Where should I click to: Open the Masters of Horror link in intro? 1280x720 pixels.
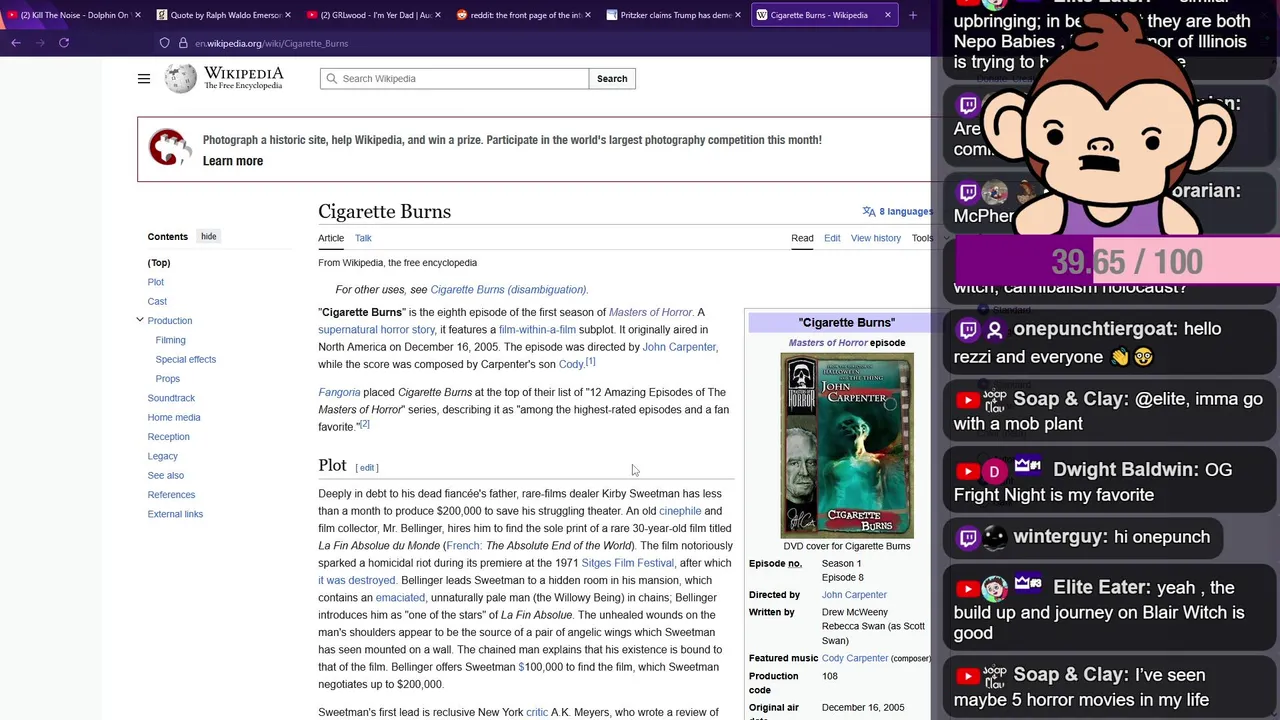point(651,313)
